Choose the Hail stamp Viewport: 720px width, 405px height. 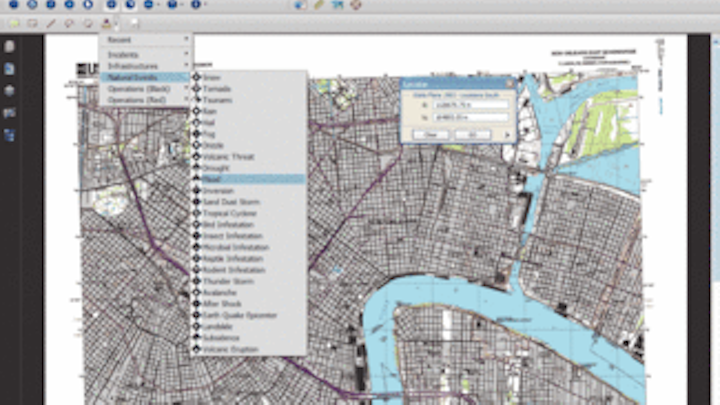[x=248, y=123]
